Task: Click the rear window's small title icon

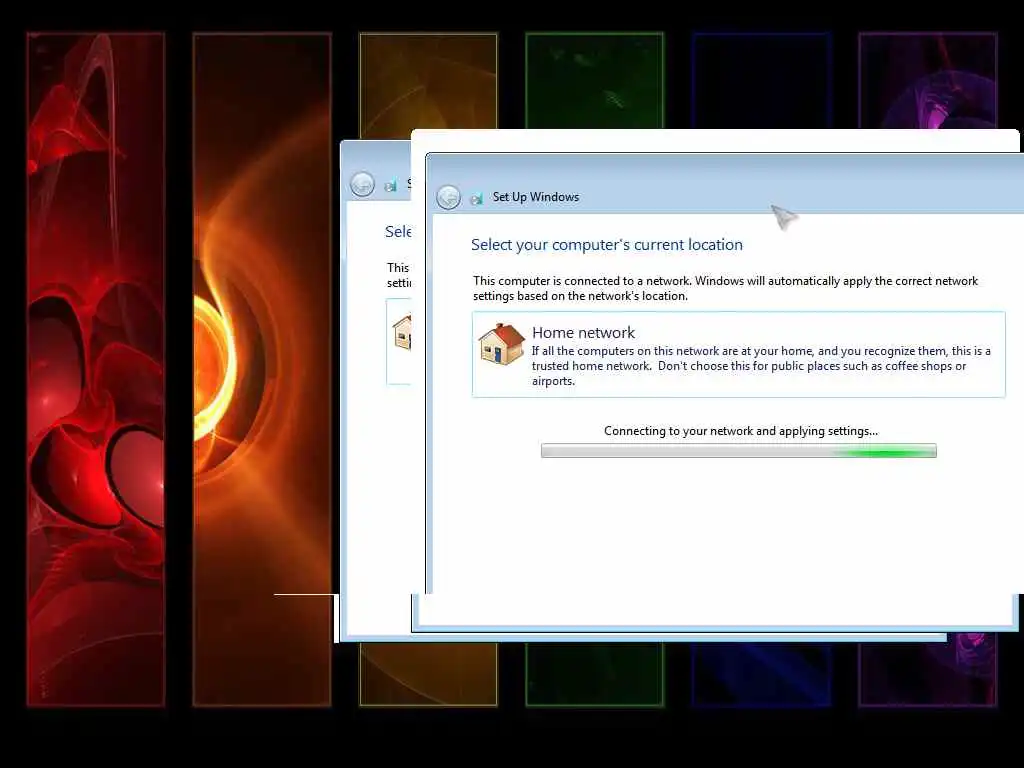Action: point(391,185)
